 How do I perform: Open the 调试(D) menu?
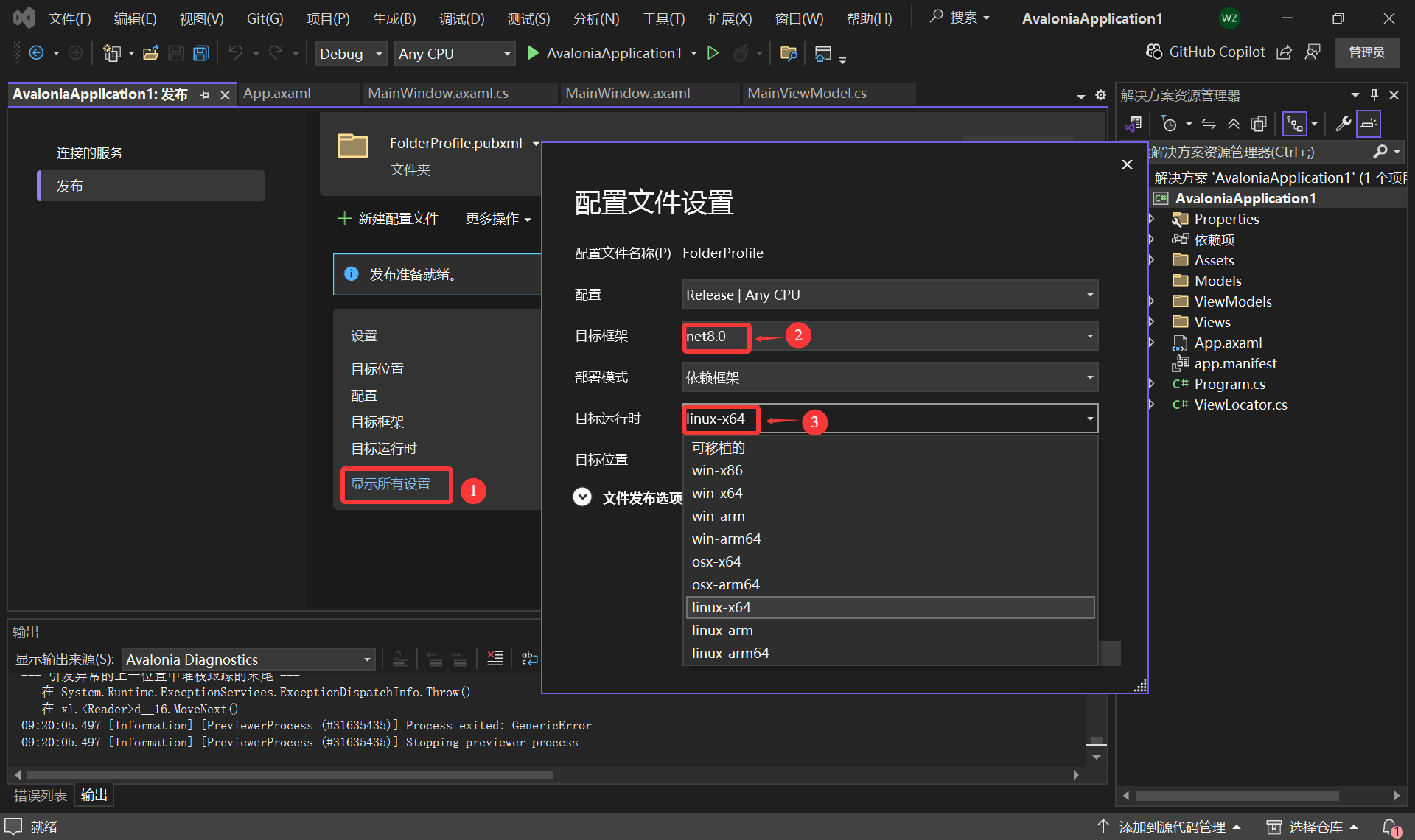pos(462,18)
